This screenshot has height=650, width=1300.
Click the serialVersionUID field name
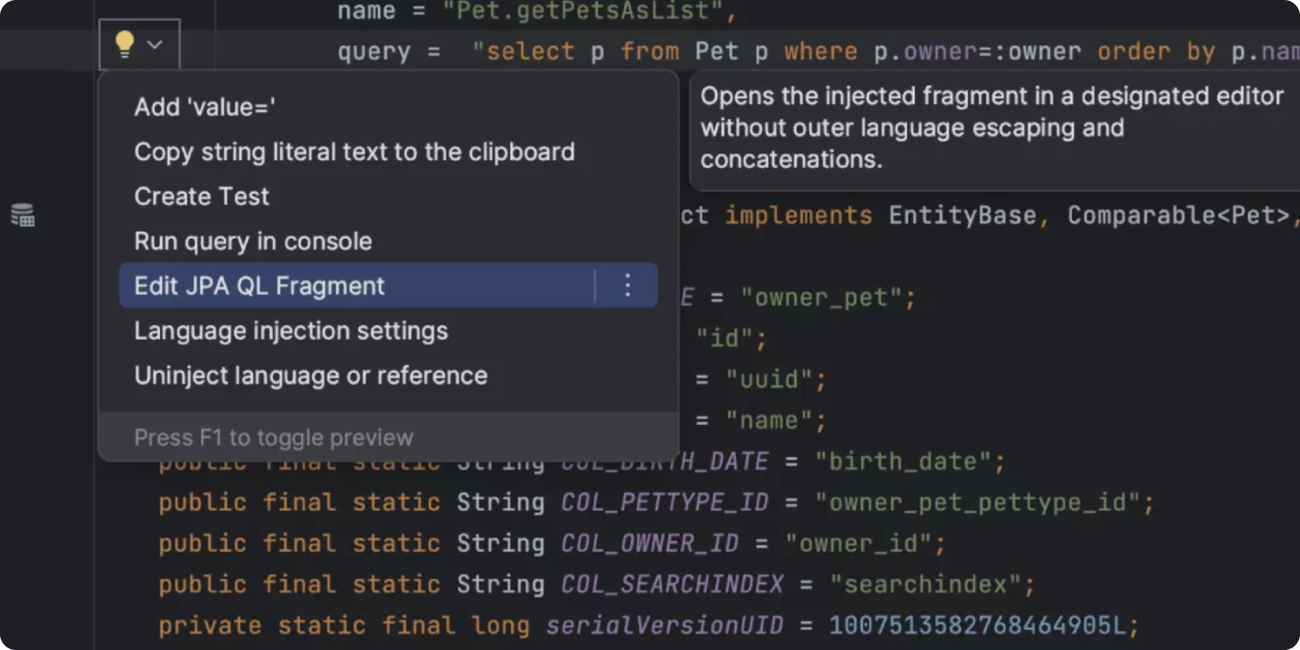click(664, 626)
